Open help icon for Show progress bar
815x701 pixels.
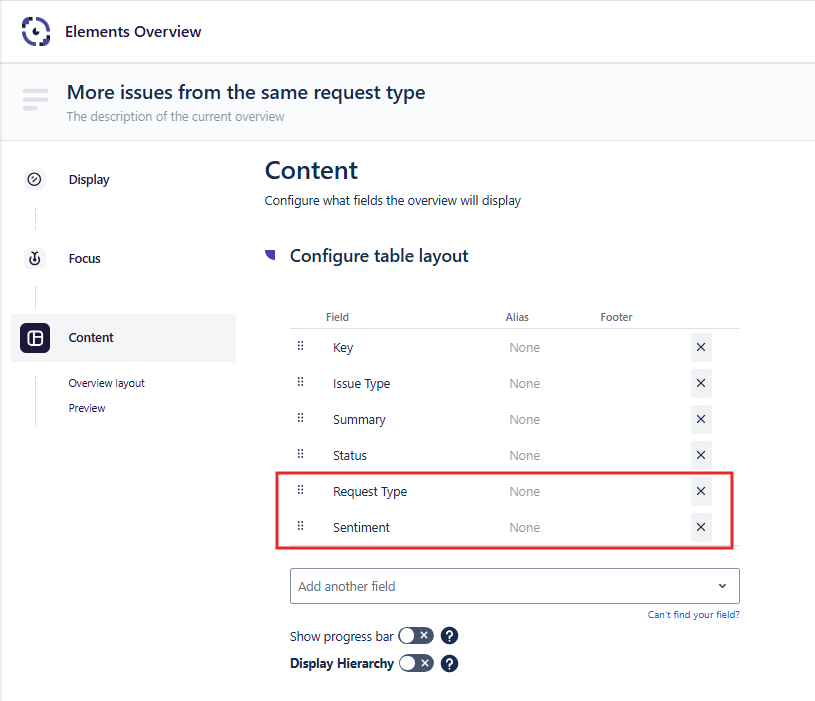450,636
